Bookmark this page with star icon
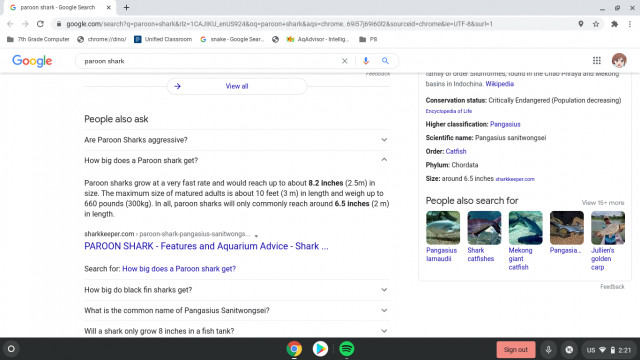 tap(596, 24)
